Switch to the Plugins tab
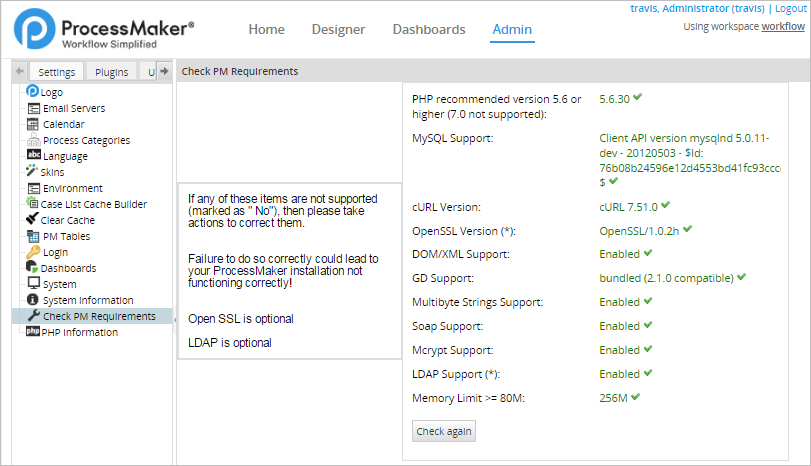 112,72
